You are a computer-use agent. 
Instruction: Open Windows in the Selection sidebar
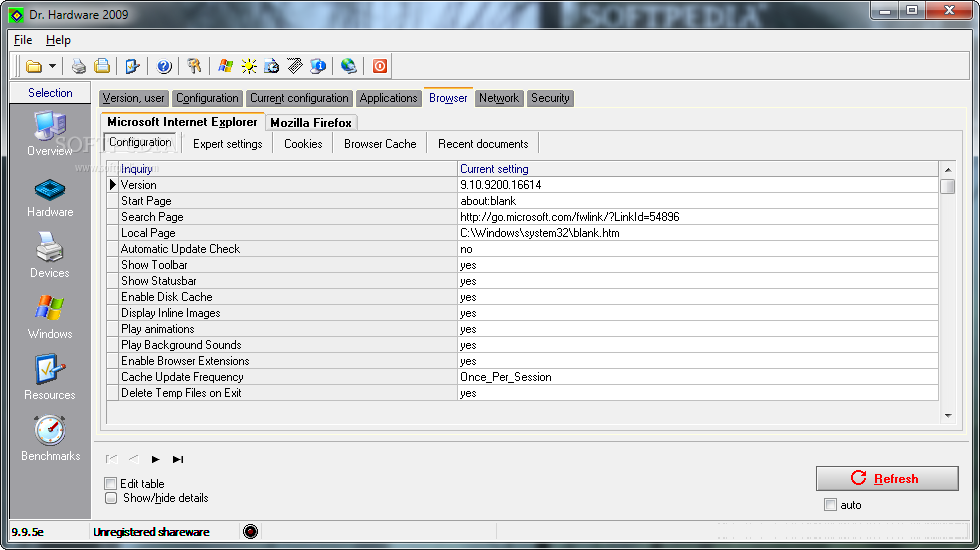click(x=50, y=318)
